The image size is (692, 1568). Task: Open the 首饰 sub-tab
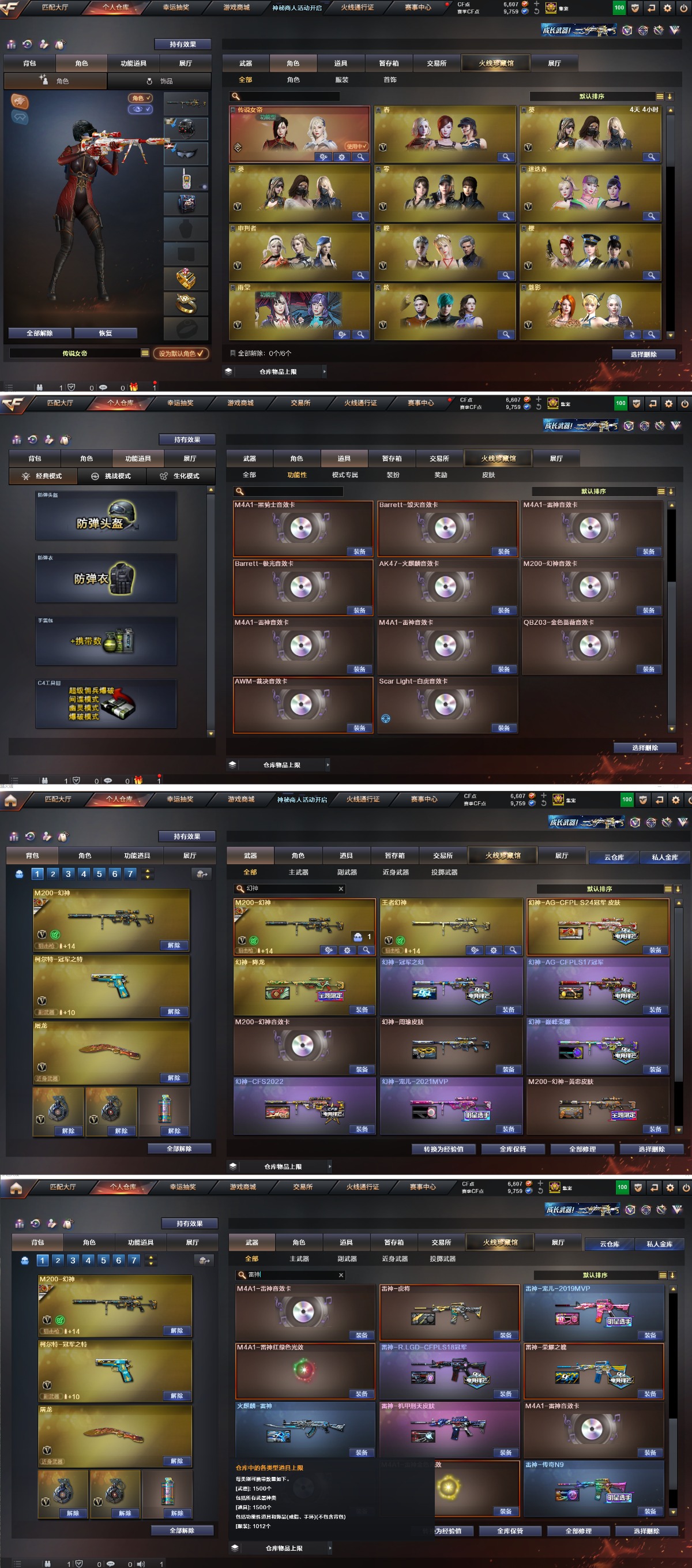[x=390, y=80]
